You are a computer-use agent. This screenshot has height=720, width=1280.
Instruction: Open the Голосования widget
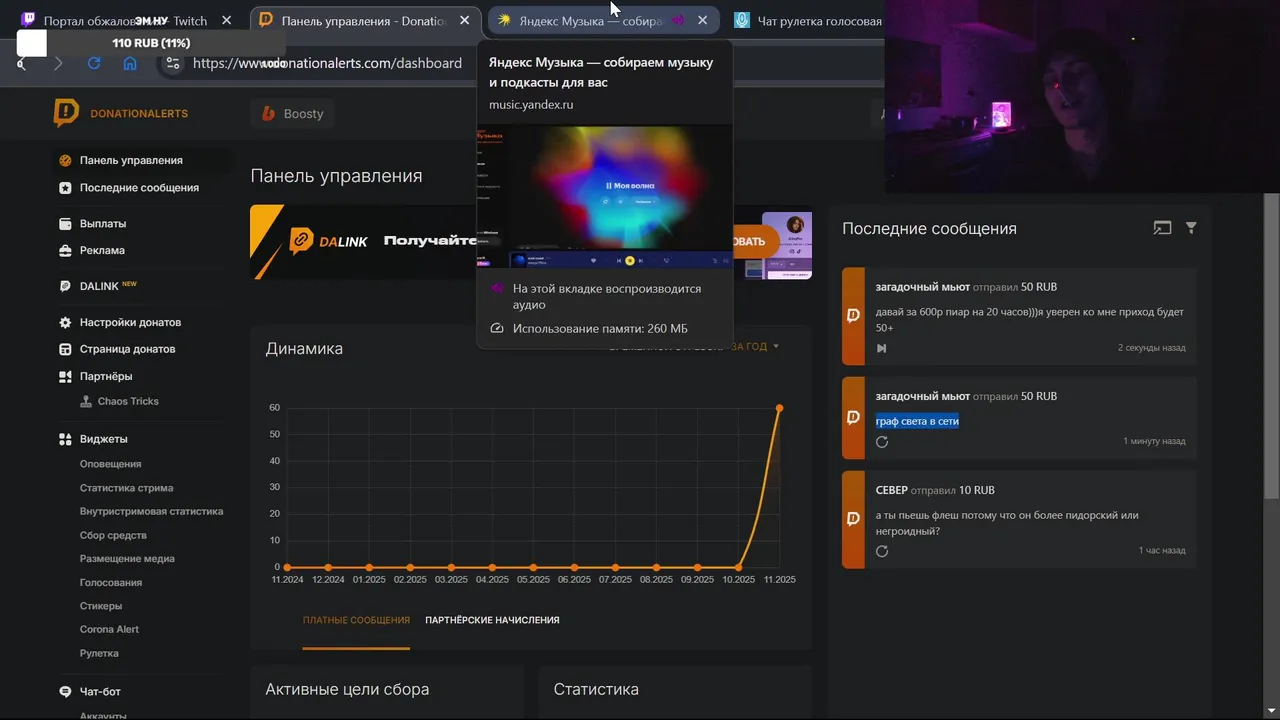[x=111, y=582]
